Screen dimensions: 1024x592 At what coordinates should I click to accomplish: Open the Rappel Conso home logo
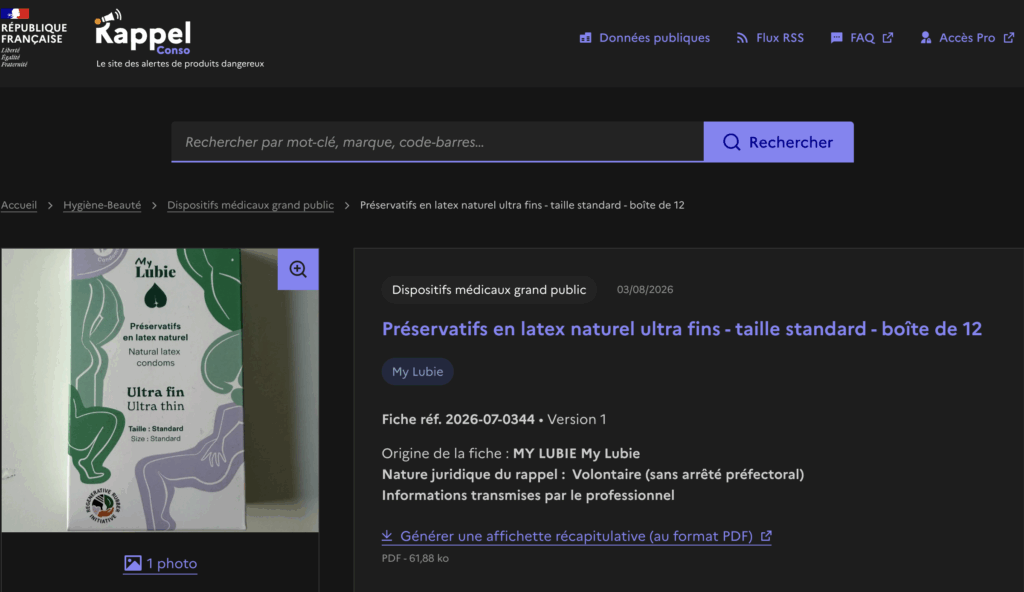click(143, 33)
